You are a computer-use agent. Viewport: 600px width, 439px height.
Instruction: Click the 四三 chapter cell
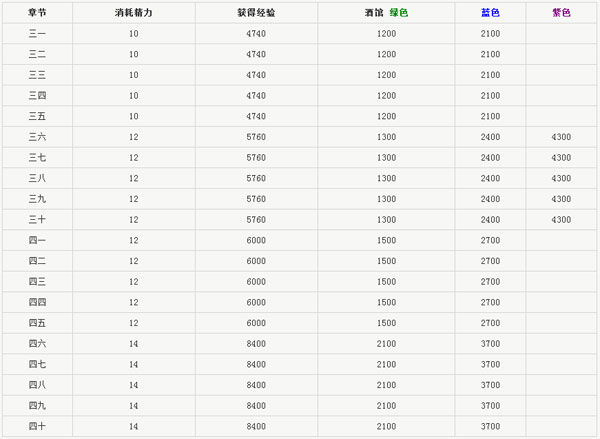point(38,281)
